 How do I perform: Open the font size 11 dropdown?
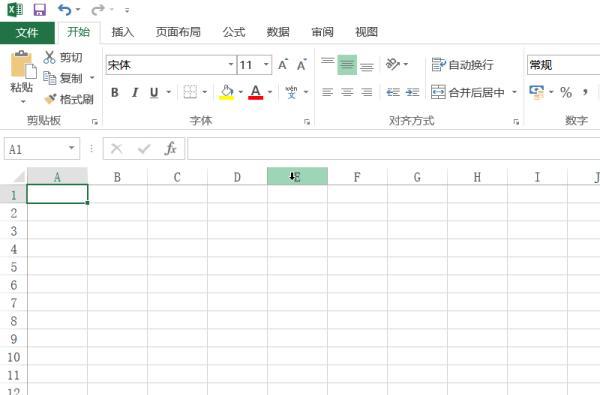click(266, 65)
